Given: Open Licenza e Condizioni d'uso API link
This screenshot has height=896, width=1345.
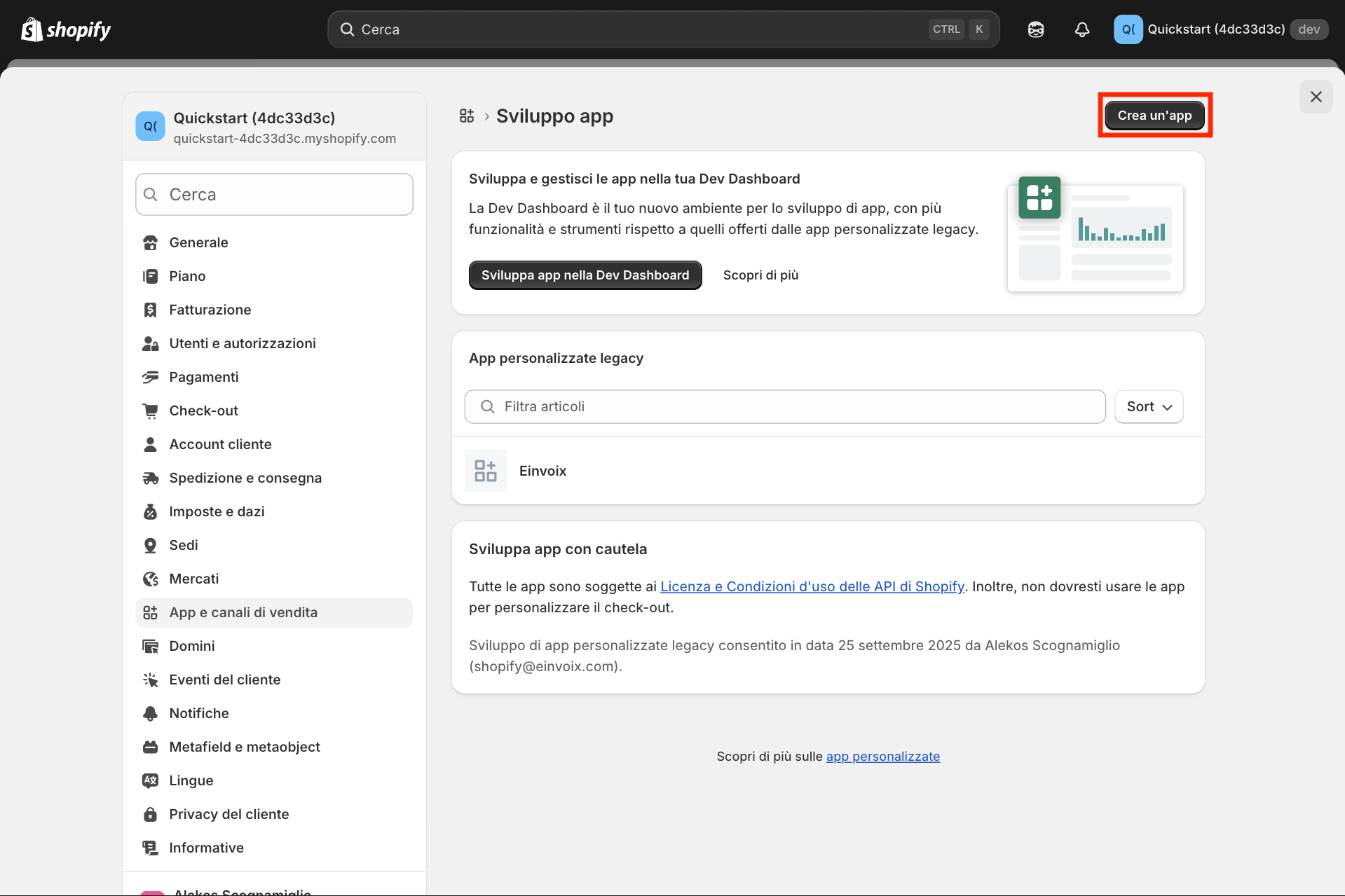Looking at the screenshot, I should click(x=812, y=586).
